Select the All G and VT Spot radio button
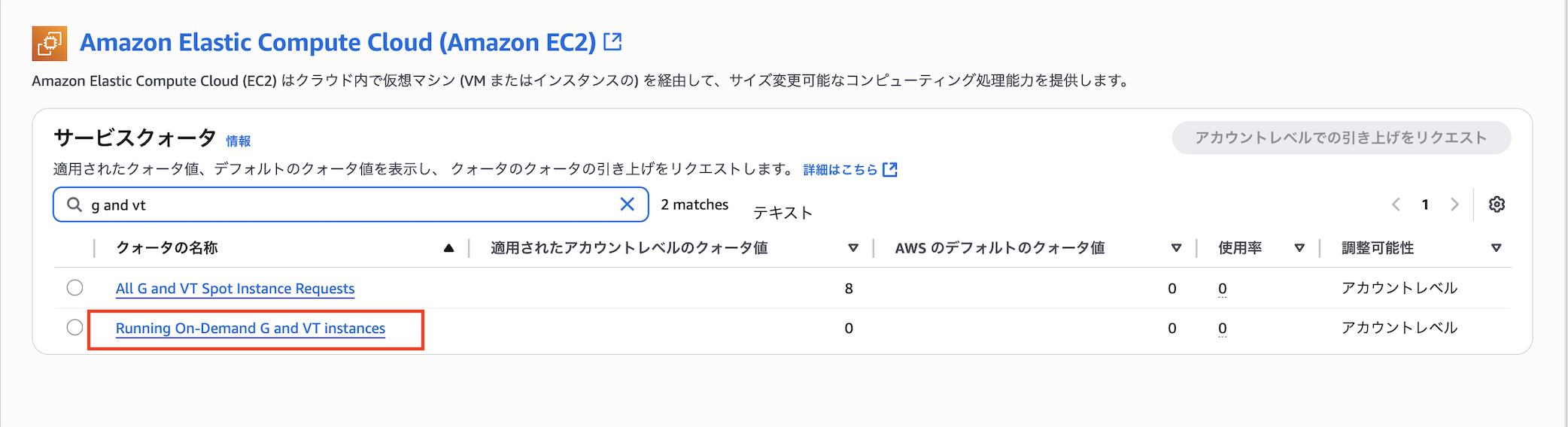The width and height of the screenshot is (1568, 427). (x=74, y=288)
